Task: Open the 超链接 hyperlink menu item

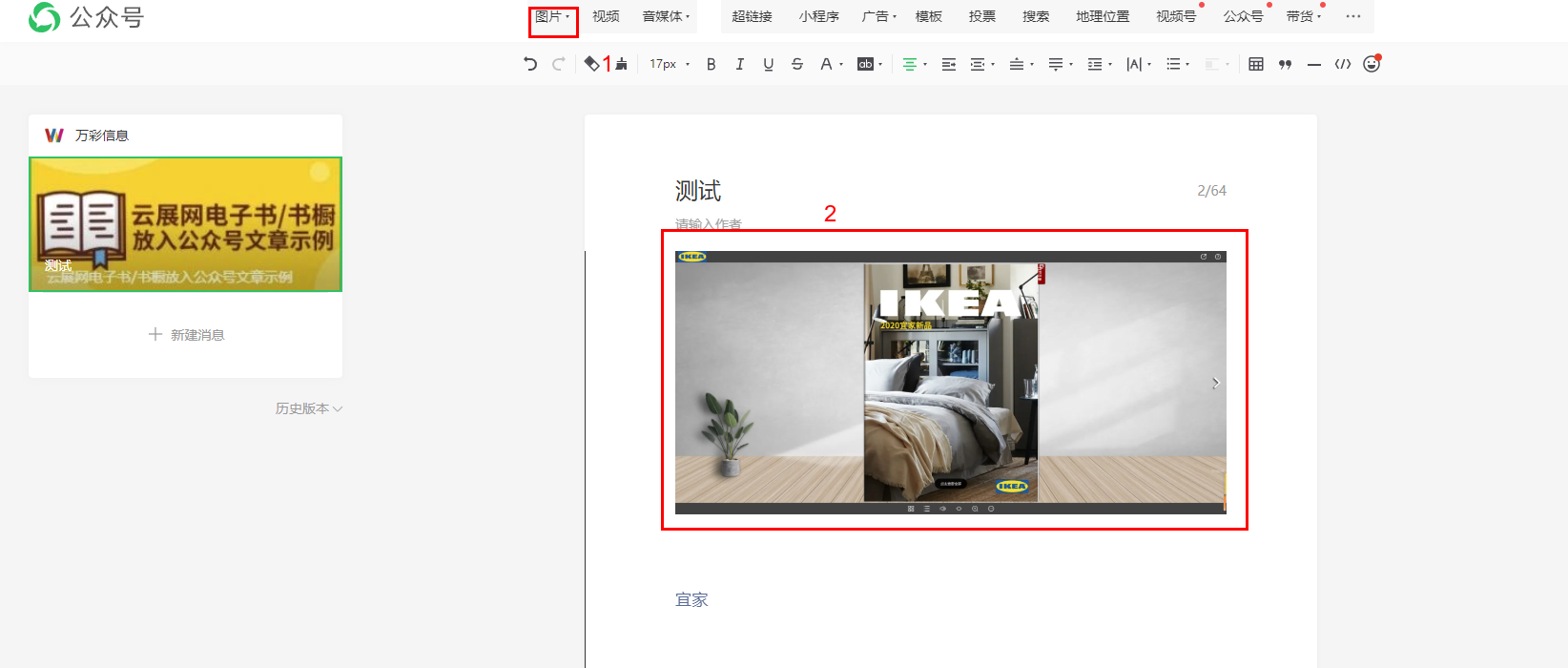Action: [752, 16]
